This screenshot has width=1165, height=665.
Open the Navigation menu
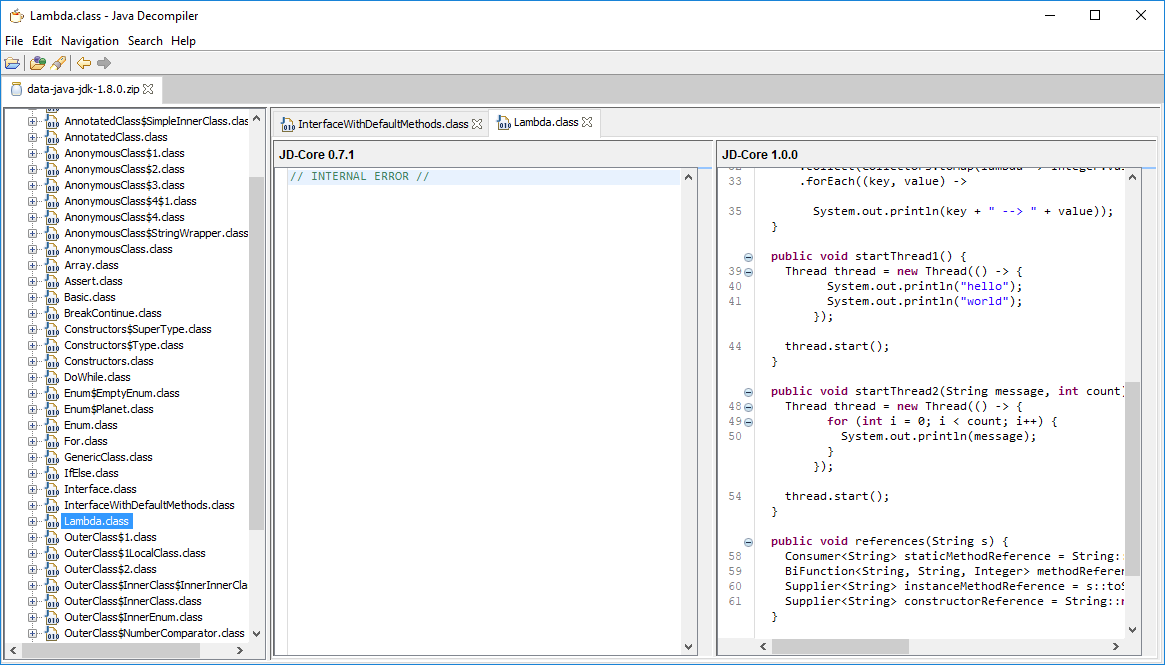[x=89, y=41]
